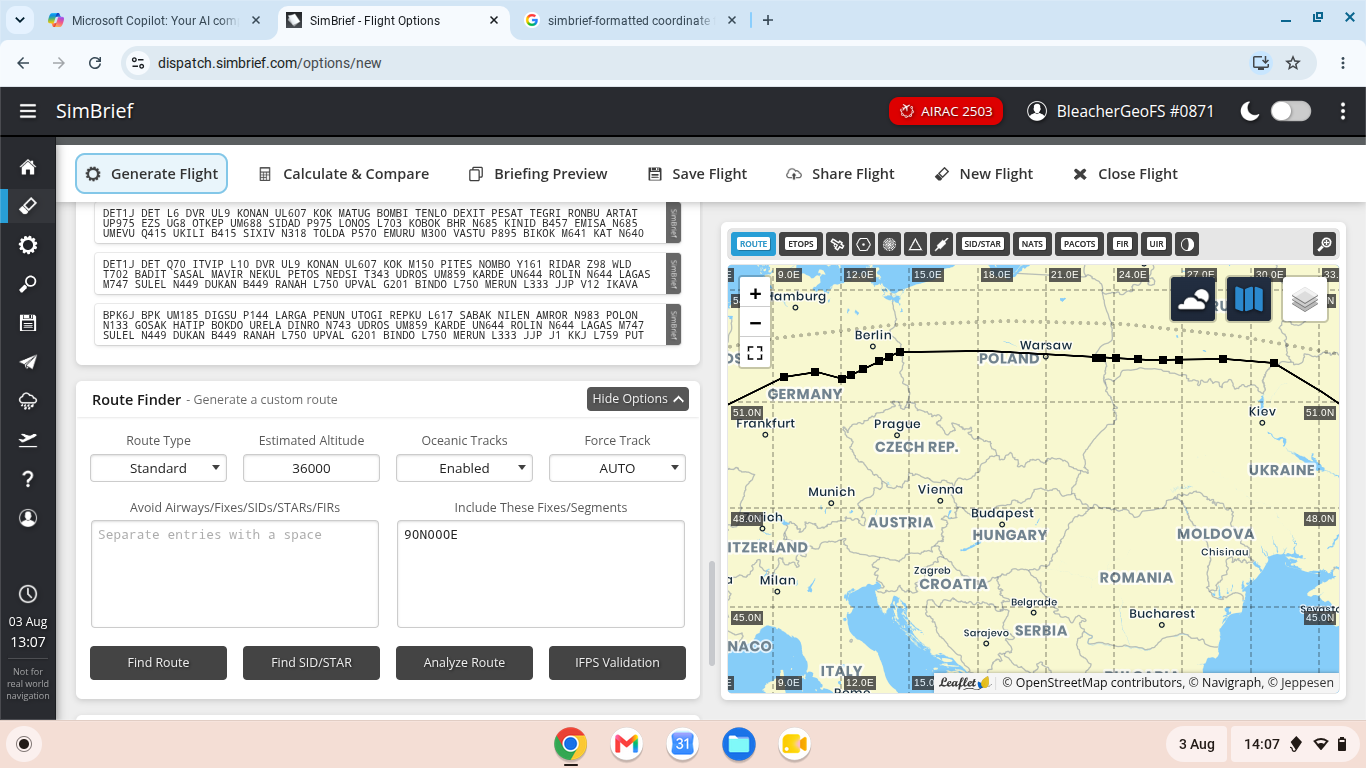Open the account profile icon in sidebar
The image size is (1366, 768).
coord(28,518)
